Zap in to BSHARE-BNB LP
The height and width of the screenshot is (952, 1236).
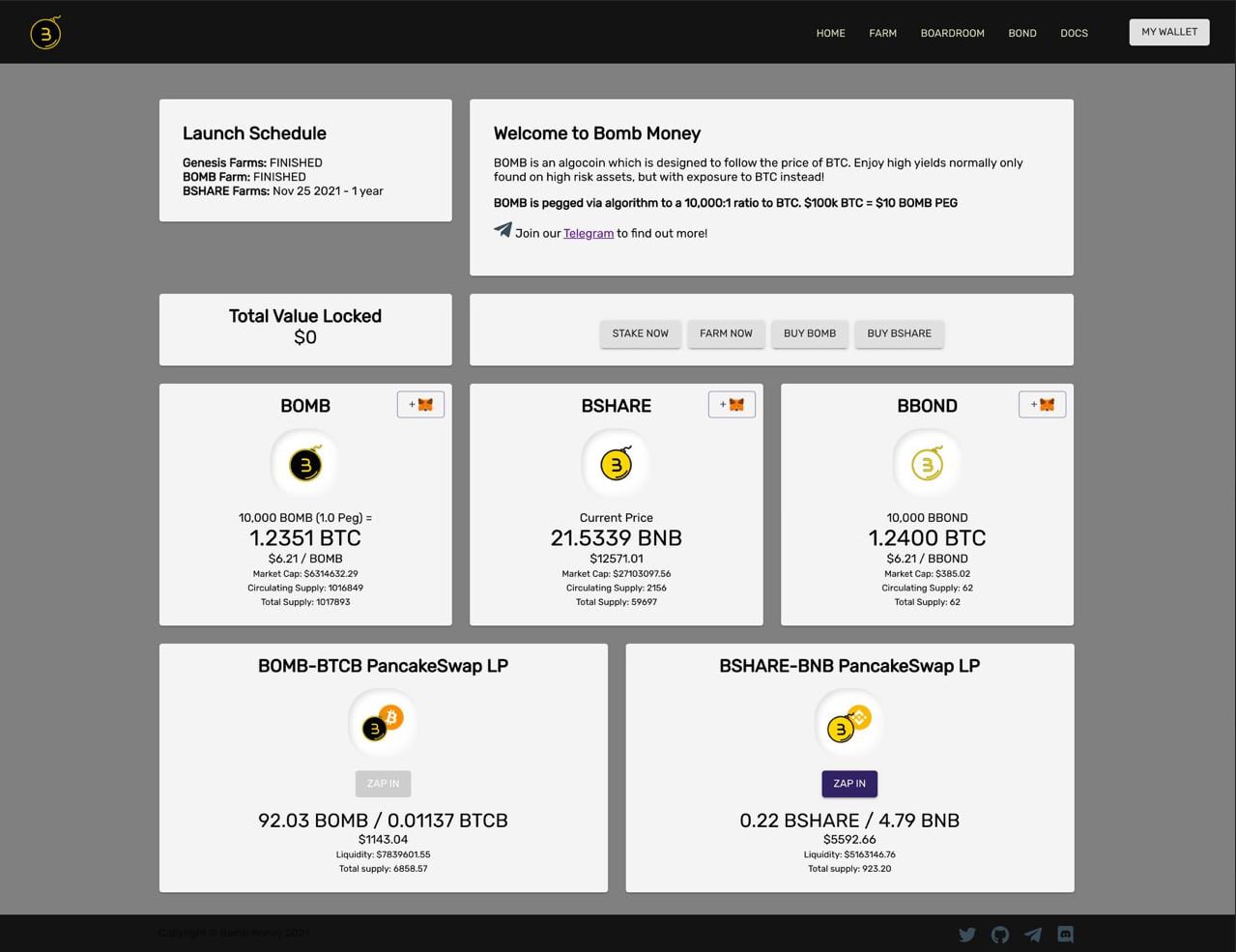click(x=849, y=784)
